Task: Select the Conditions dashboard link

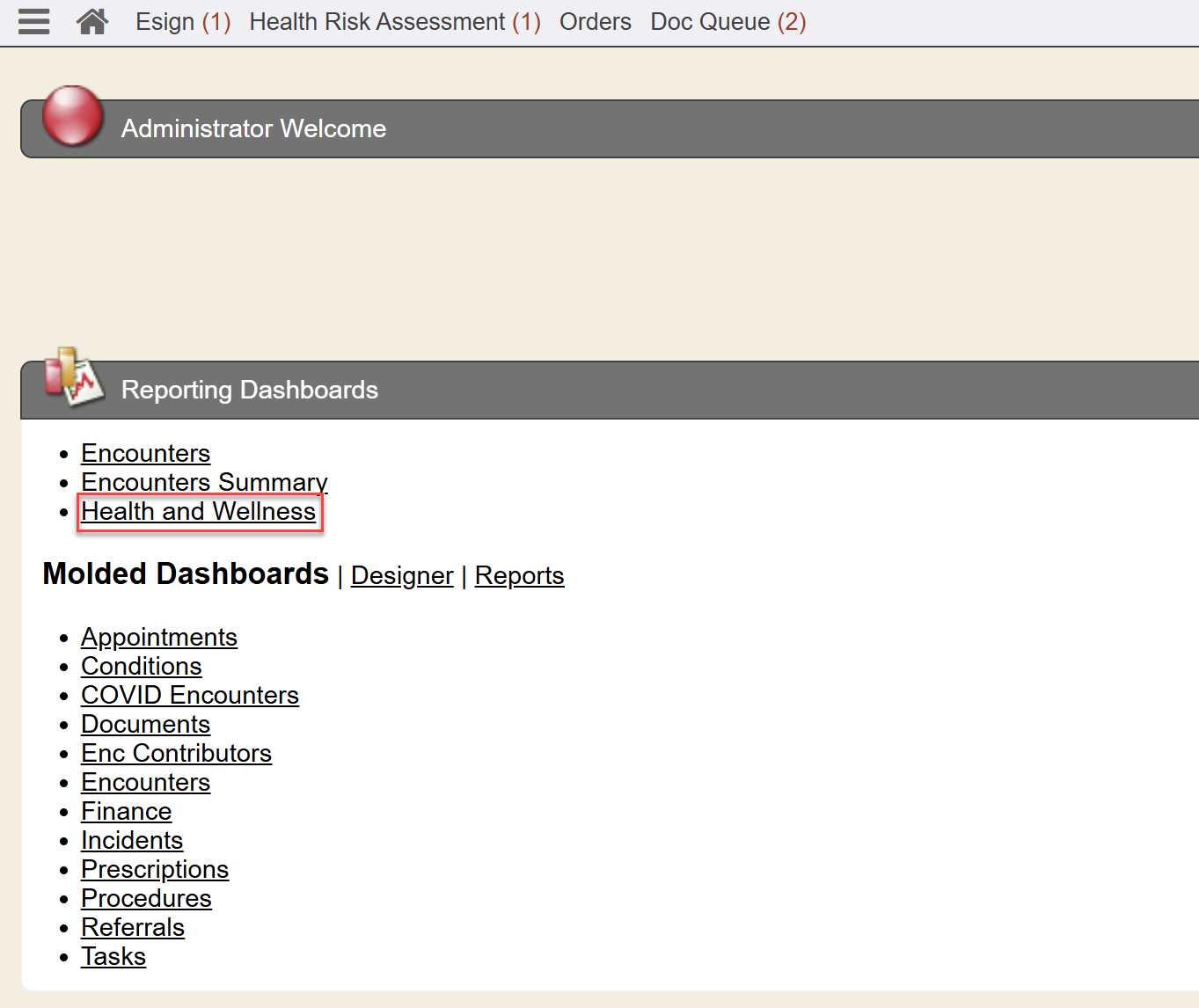Action: coord(142,666)
